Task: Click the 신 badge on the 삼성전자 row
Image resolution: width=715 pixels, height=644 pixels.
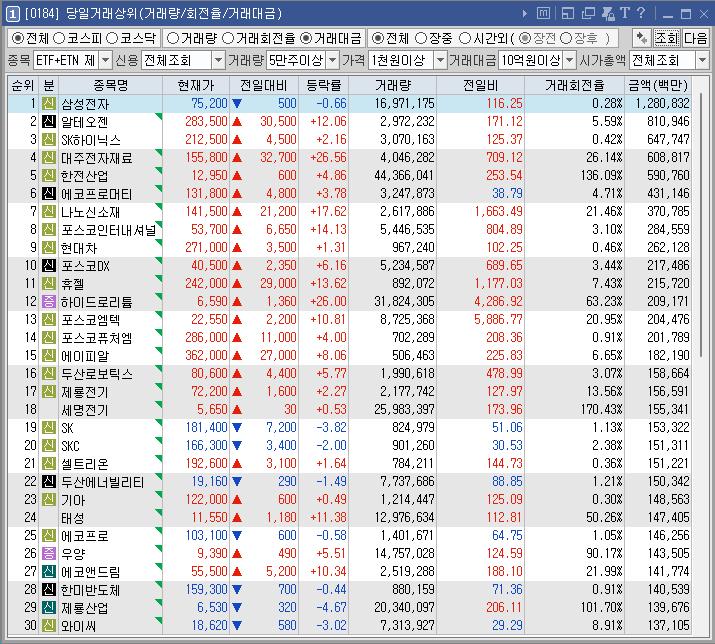Action: pos(49,104)
